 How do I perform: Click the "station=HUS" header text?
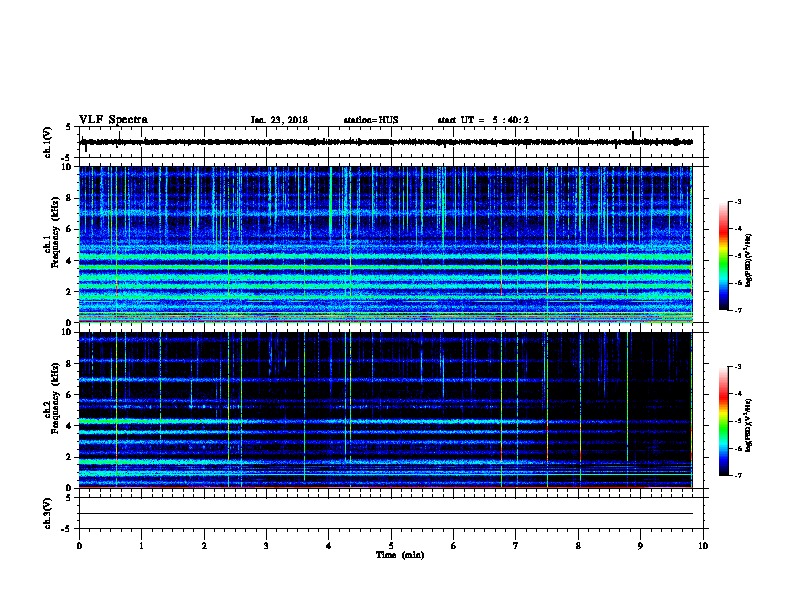point(371,120)
